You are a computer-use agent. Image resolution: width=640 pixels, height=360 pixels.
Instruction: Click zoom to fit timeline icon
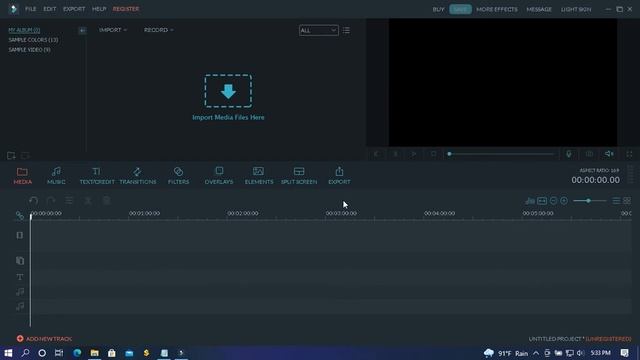pyautogui.click(x=542, y=201)
